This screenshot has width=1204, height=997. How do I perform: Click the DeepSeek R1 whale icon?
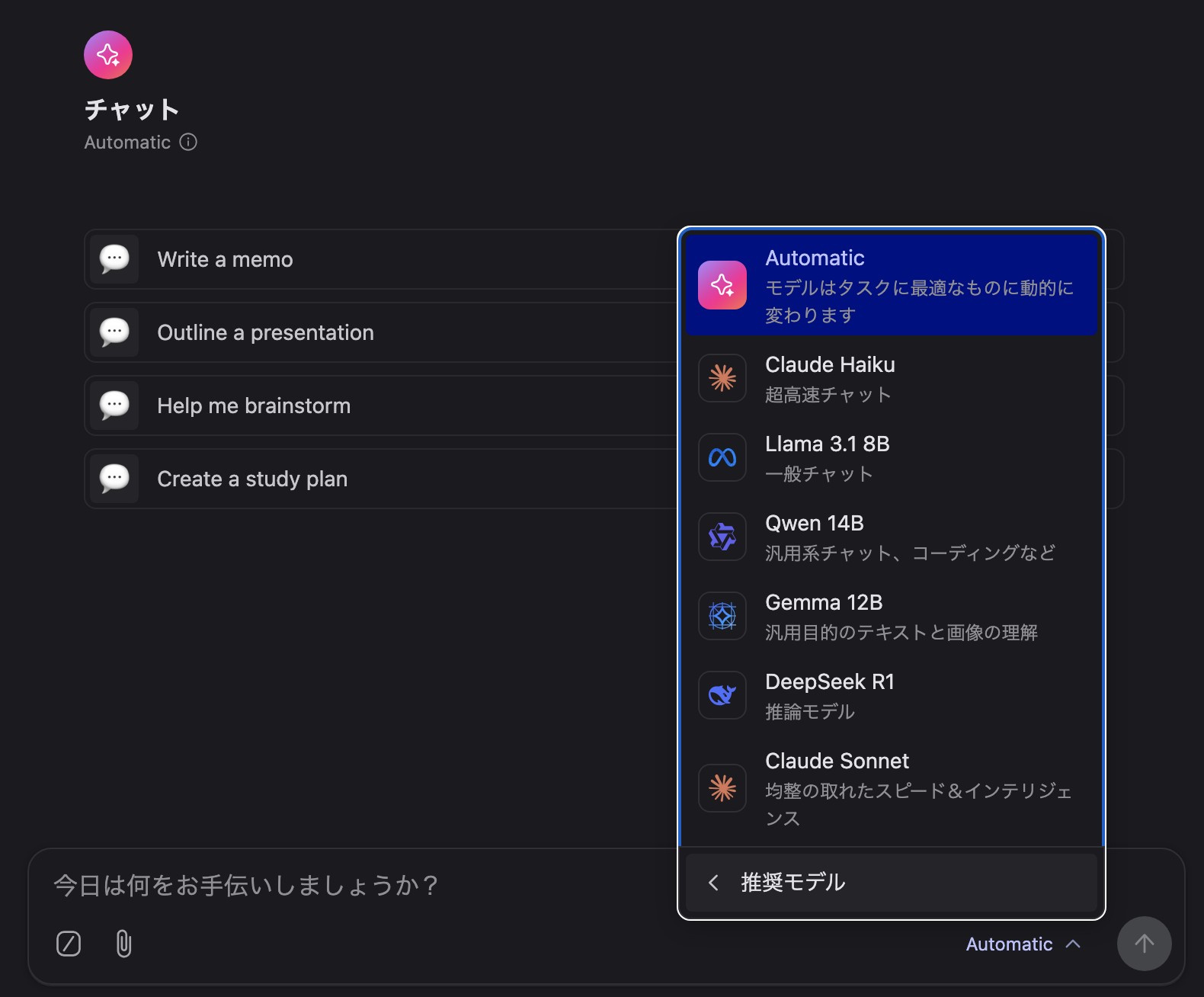click(722, 695)
